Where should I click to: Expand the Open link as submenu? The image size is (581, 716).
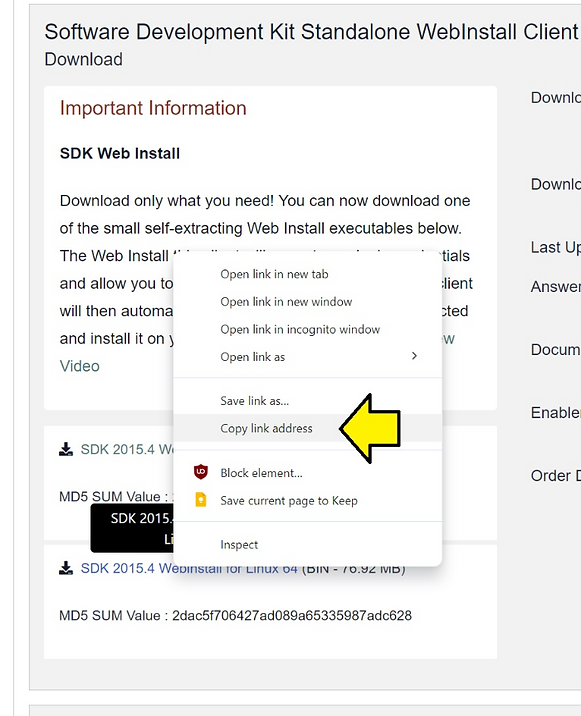pyautogui.click(x=307, y=357)
